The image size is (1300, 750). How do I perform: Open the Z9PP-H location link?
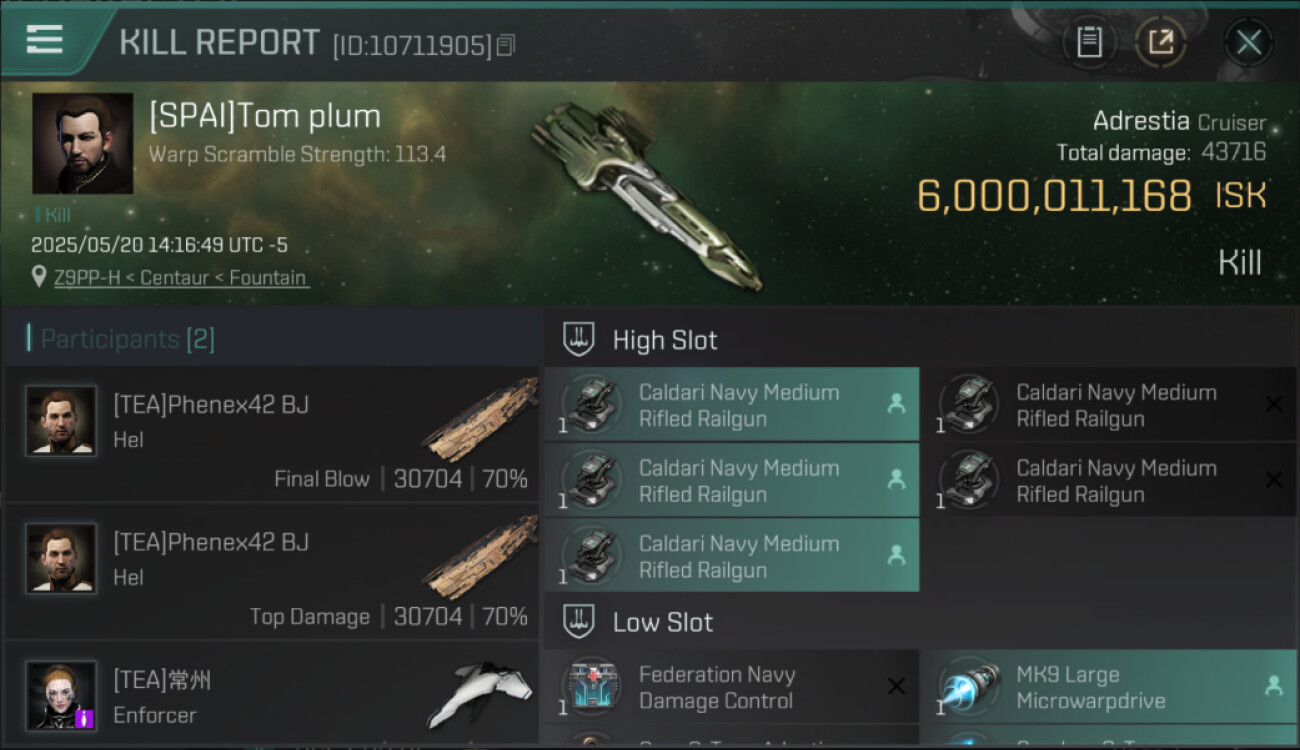click(x=181, y=278)
